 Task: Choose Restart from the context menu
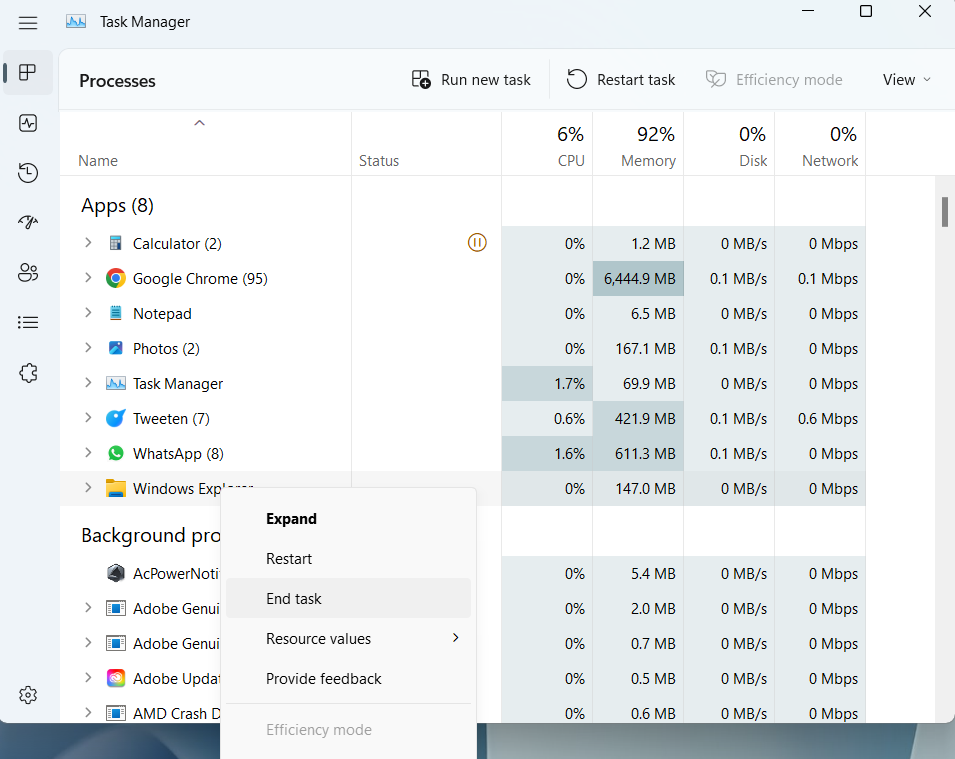click(348, 559)
